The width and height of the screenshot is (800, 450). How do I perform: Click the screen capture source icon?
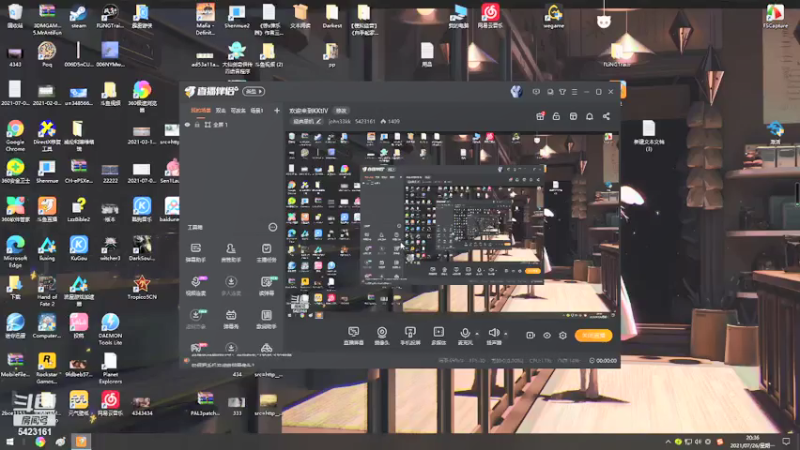coord(353,335)
